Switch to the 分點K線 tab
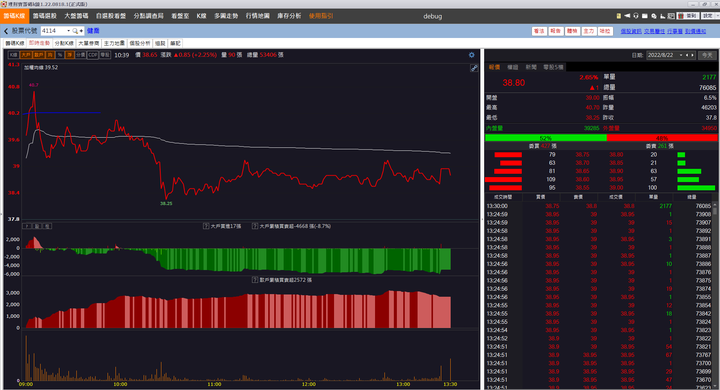The image size is (720, 390). point(64,43)
